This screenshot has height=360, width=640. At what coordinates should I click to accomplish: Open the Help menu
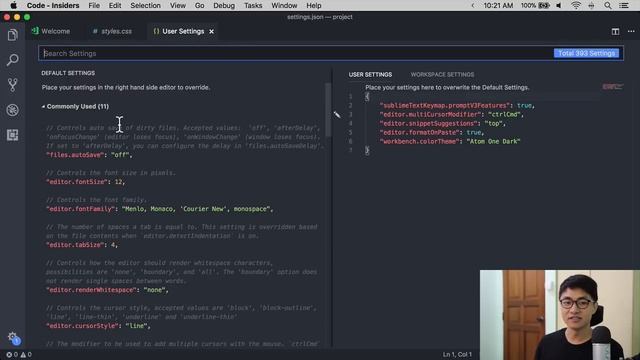click(313, 5)
